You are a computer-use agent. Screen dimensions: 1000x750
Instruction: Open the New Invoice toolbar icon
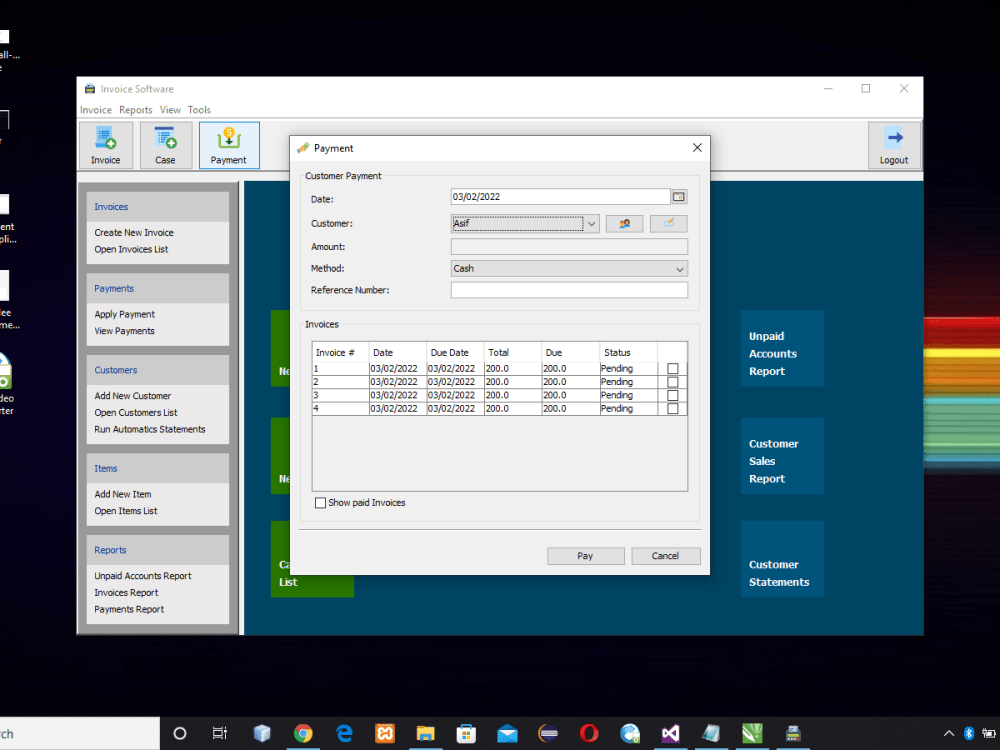(x=105, y=145)
